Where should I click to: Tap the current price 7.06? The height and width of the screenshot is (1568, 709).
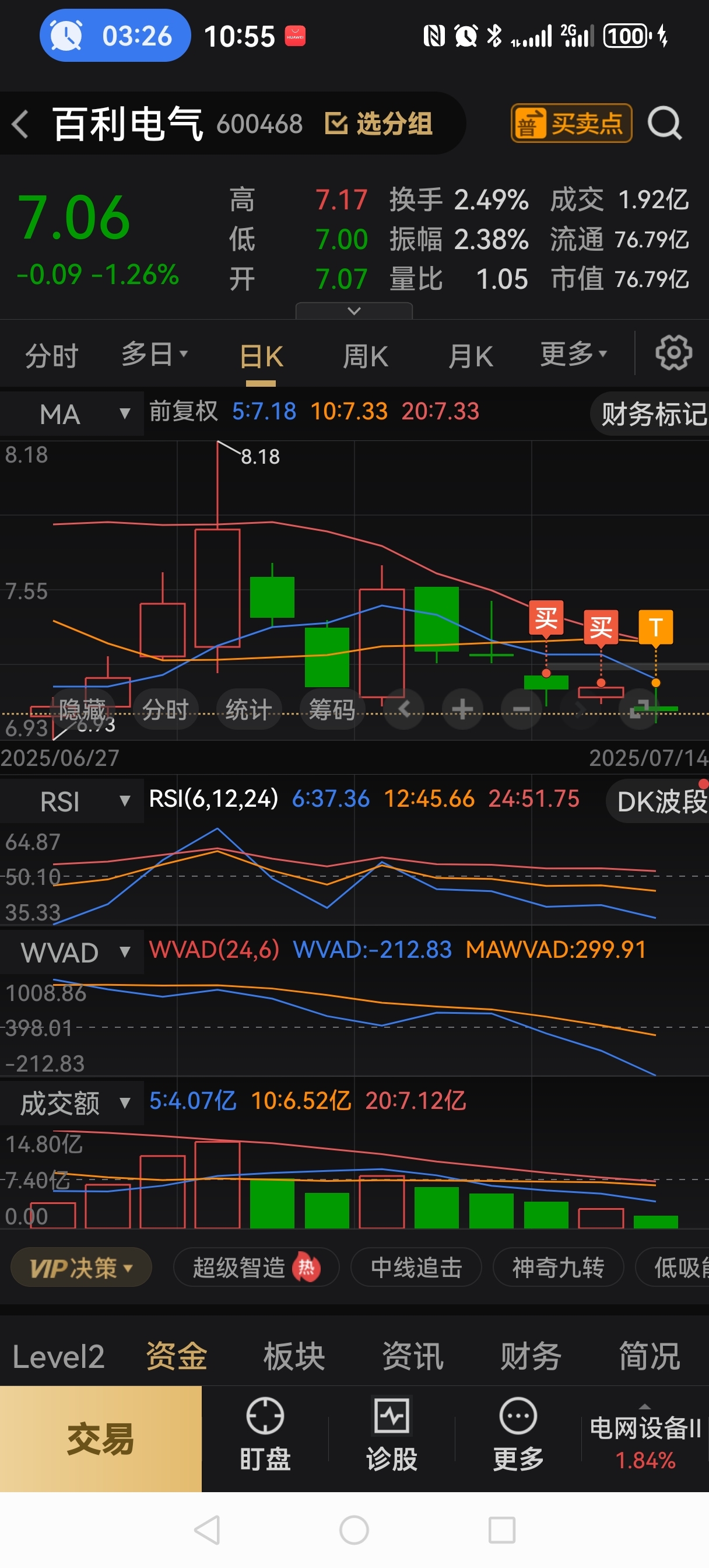coord(73,218)
